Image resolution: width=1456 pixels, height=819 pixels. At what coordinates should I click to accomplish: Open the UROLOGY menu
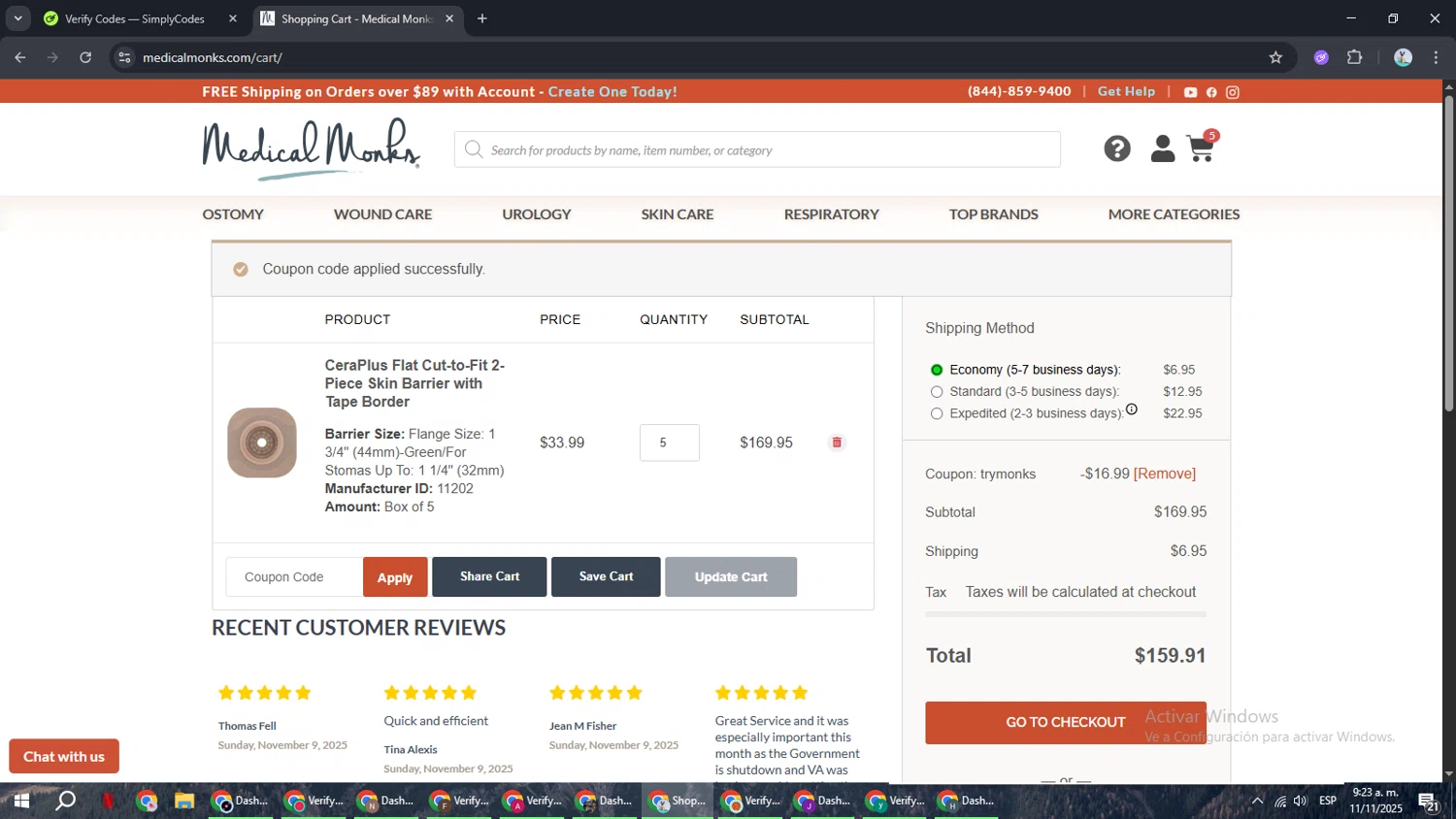click(x=537, y=214)
